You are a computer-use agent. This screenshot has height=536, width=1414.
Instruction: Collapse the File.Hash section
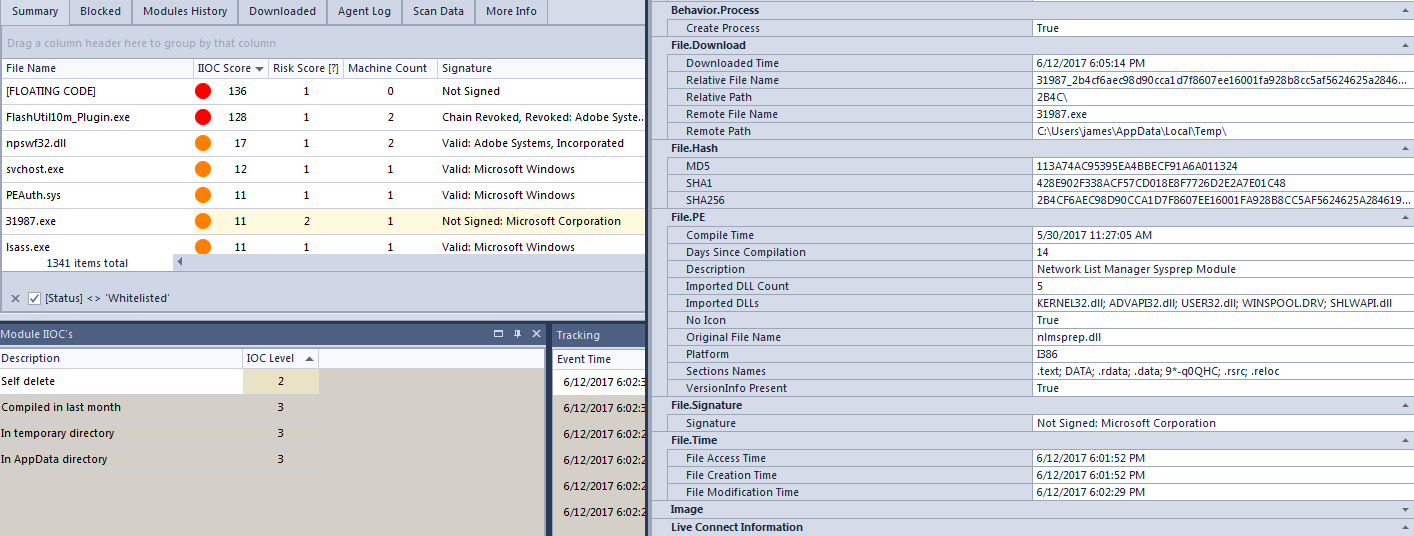tap(1405, 148)
